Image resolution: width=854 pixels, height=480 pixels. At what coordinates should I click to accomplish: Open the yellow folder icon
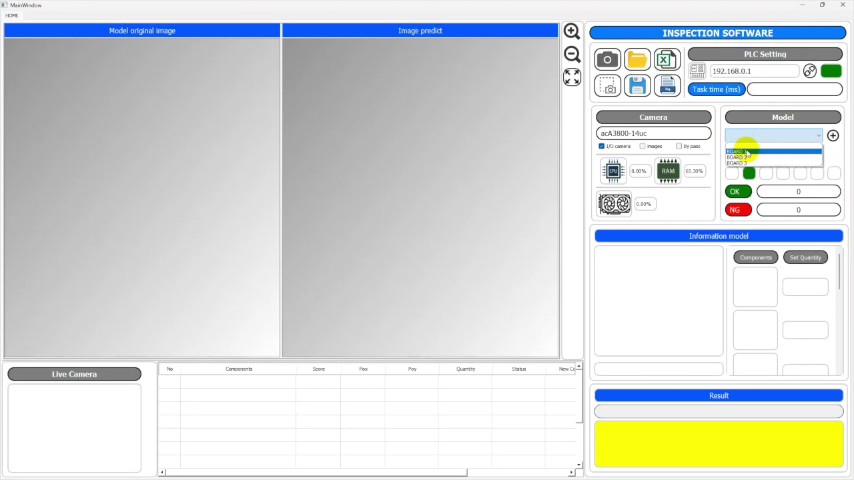pos(637,59)
